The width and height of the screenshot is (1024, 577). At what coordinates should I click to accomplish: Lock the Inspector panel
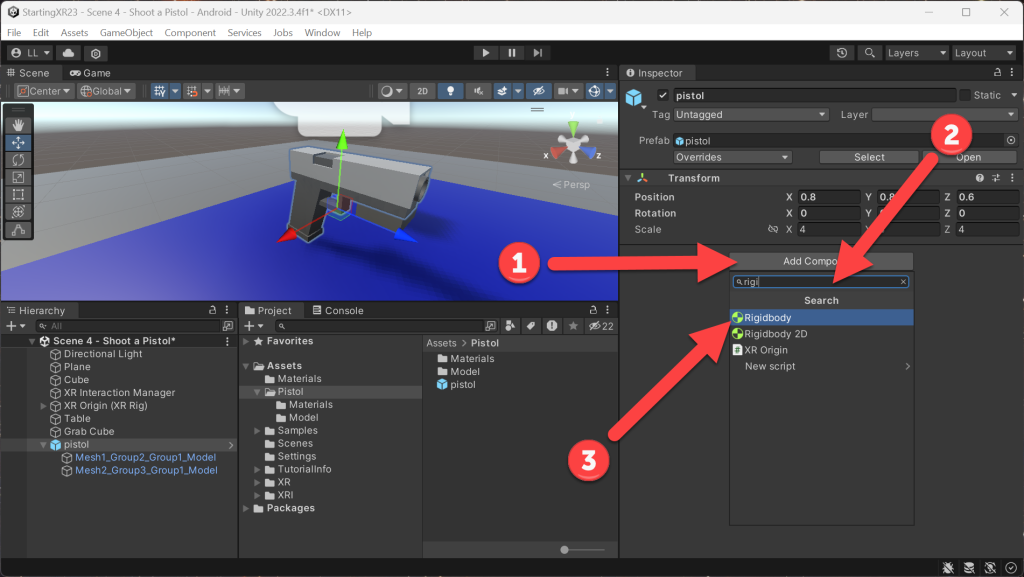click(997, 72)
